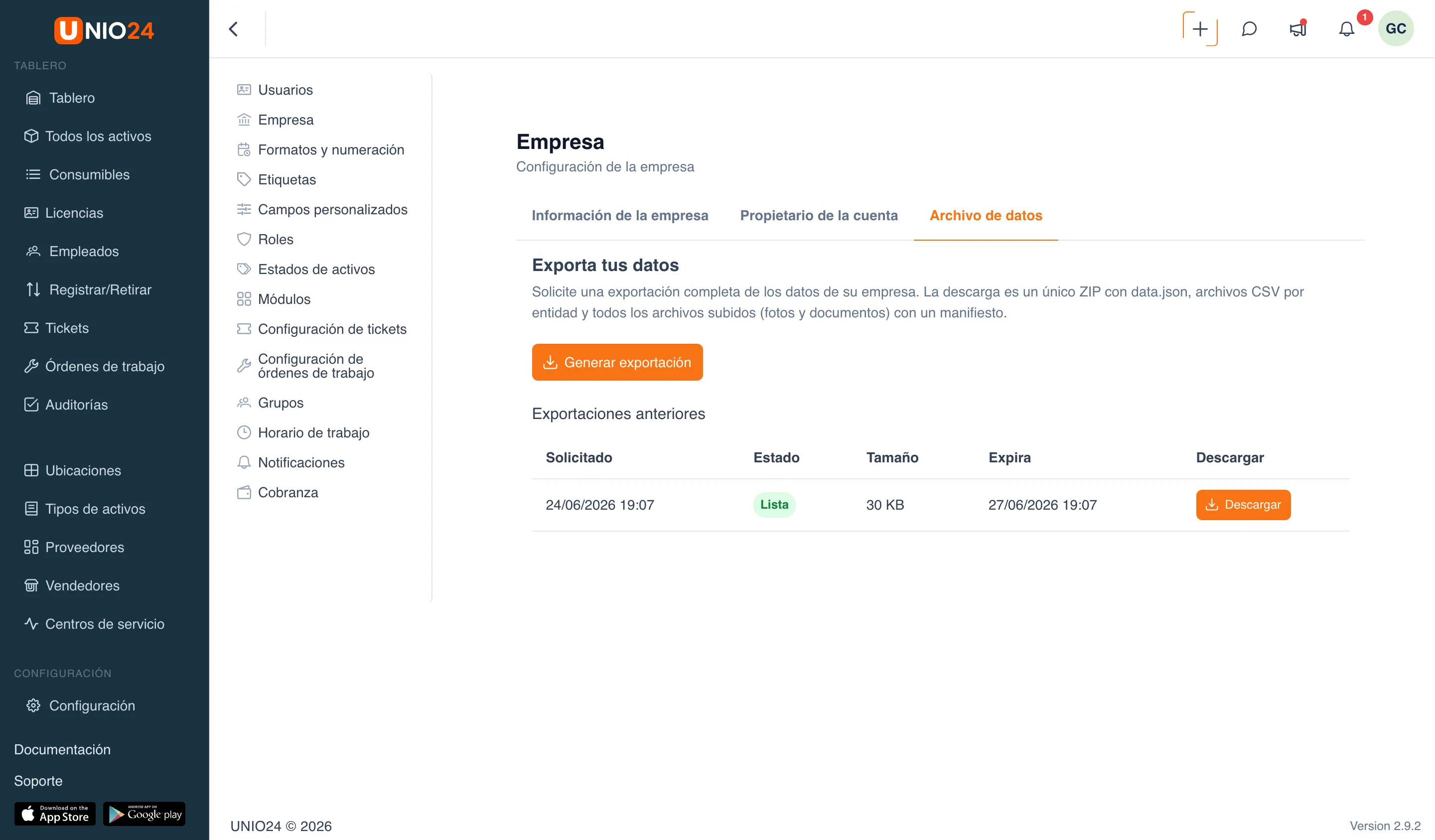Switch to Propietario de la cuenta tab
1435x840 pixels.
pyautogui.click(x=818, y=215)
